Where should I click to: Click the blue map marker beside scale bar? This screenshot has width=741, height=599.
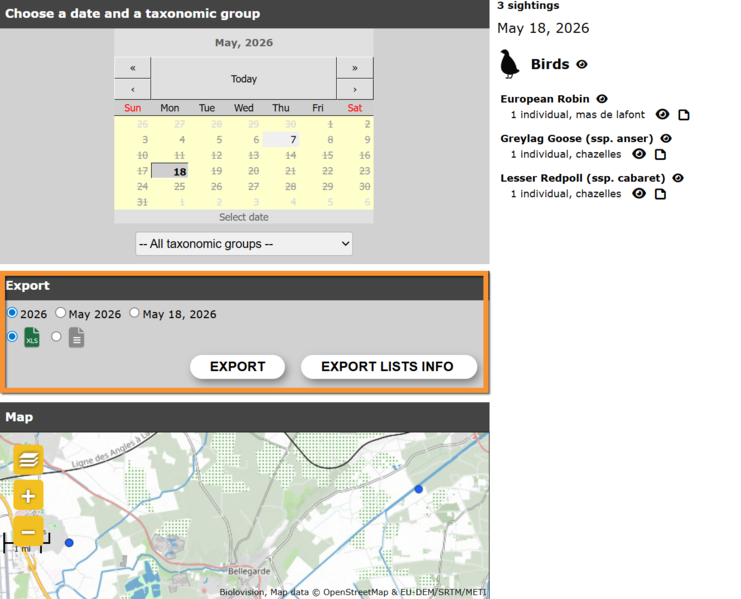(x=69, y=543)
